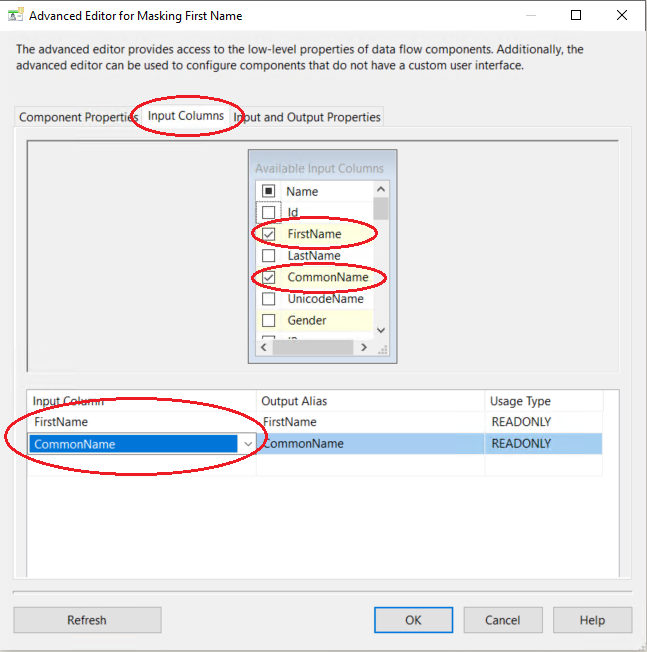Uncheck the FirstName column checkbox
The height and width of the screenshot is (652, 647).
[x=268, y=234]
